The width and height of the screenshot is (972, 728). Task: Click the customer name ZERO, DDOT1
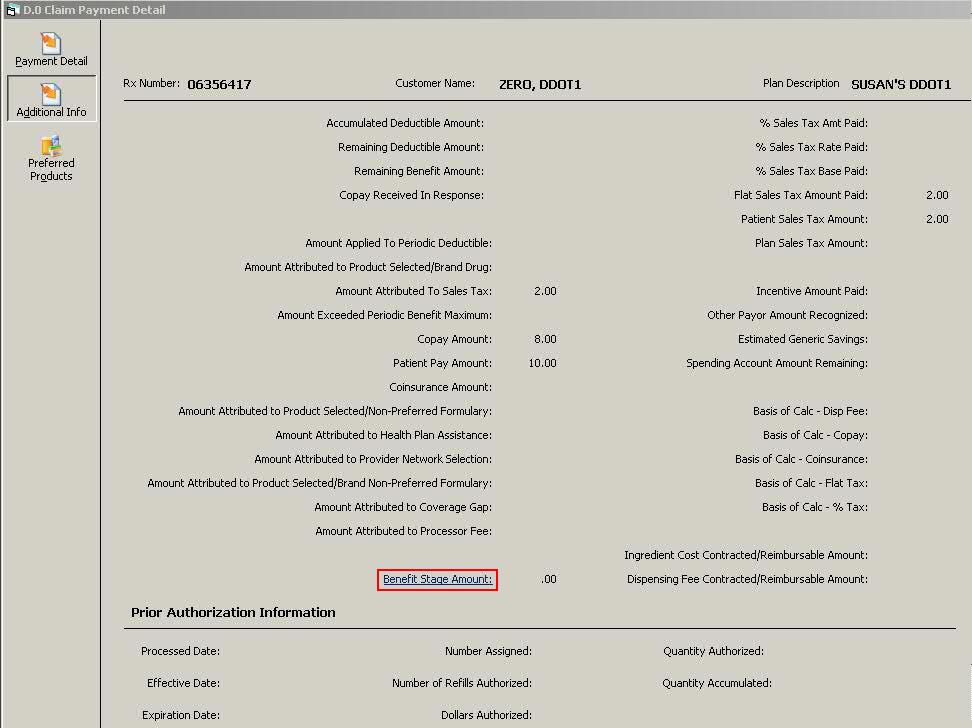(x=540, y=84)
